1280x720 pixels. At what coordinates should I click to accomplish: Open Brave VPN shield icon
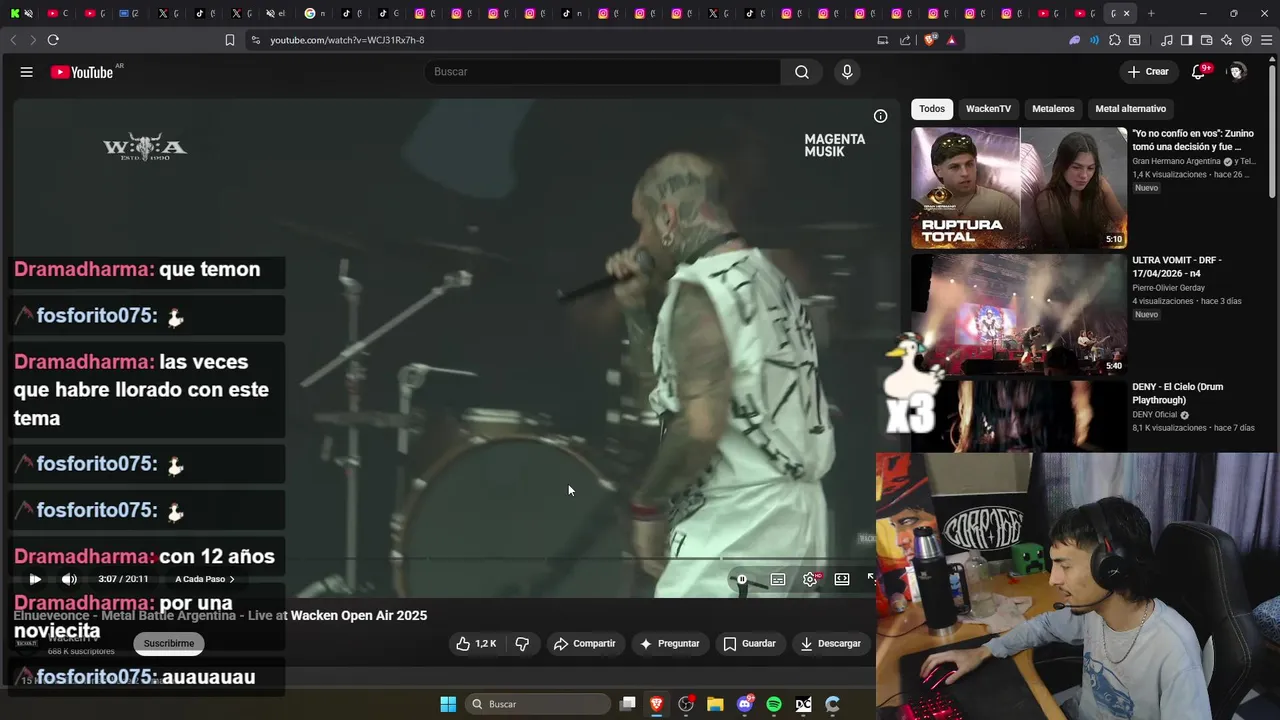click(1246, 40)
